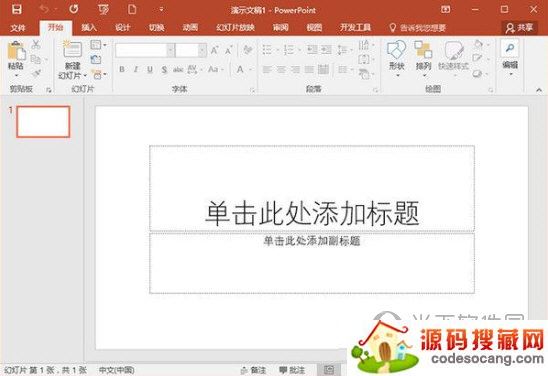
Task: Open the 开发工具 (Developer) tab
Action: coord(355,28)
